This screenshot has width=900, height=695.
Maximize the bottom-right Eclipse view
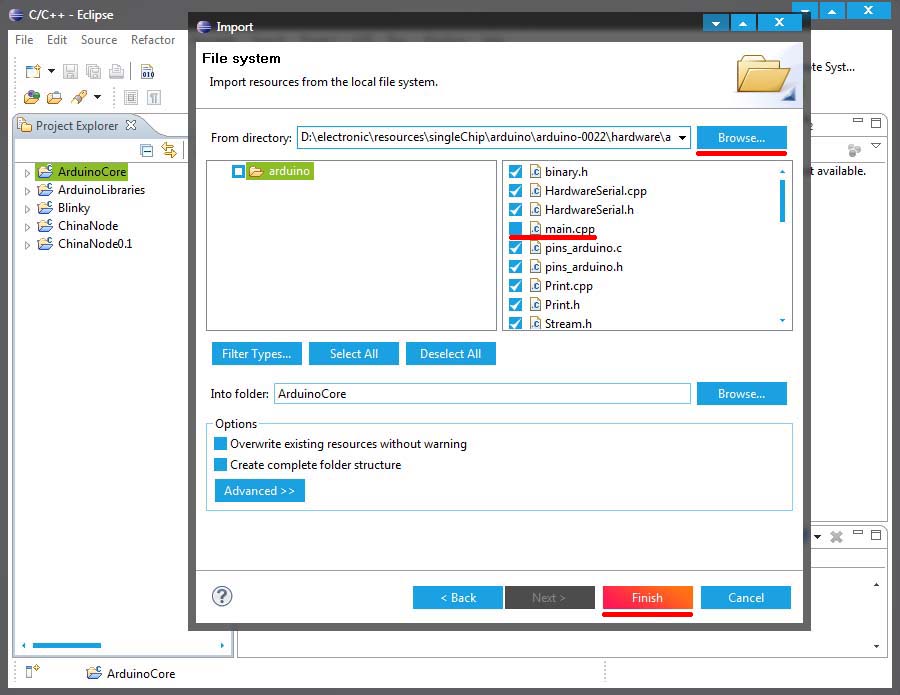pos(876,535)
